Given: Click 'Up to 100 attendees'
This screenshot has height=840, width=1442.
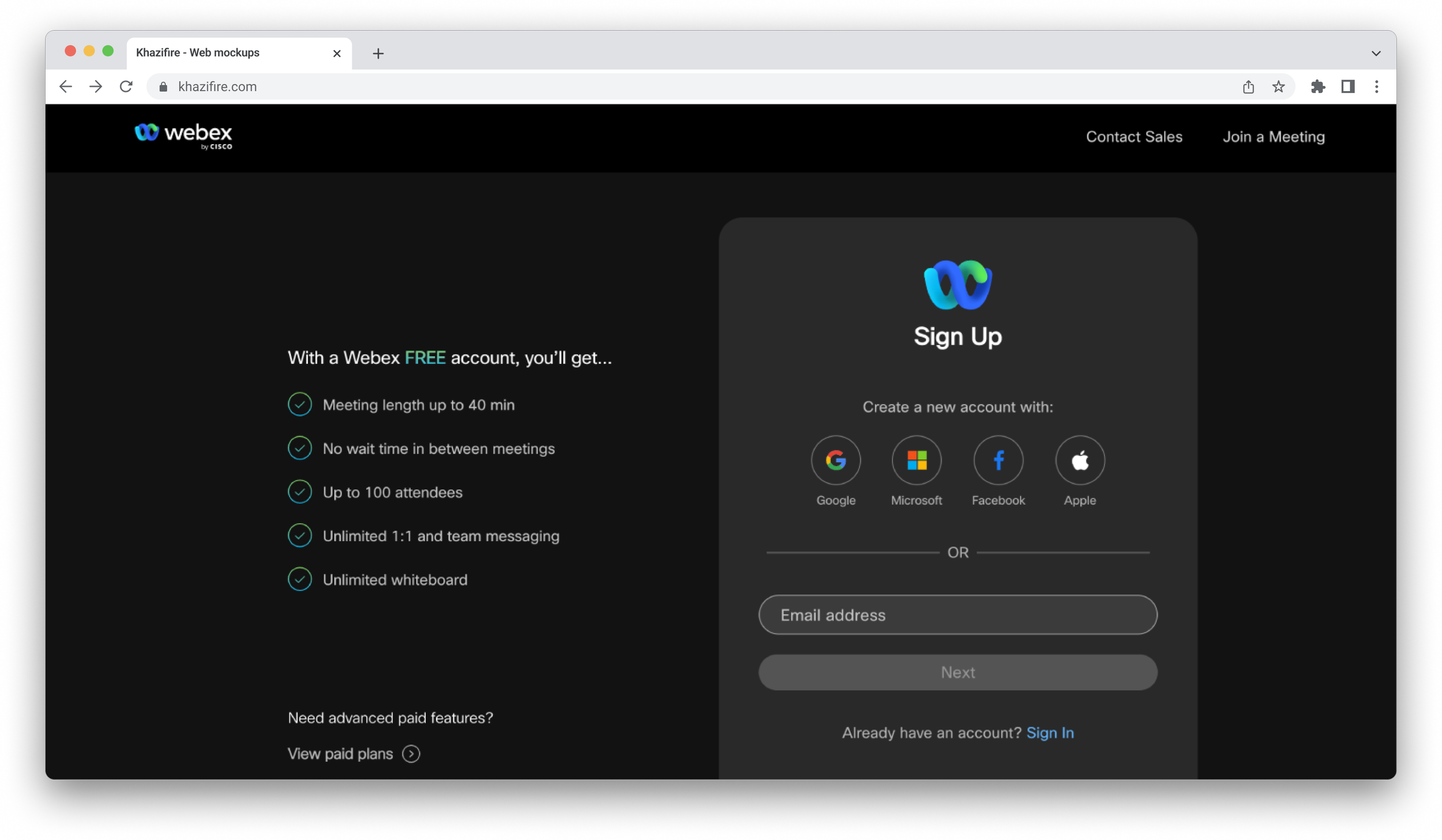Looking at the screenshot, I should (x=393, y=492).
